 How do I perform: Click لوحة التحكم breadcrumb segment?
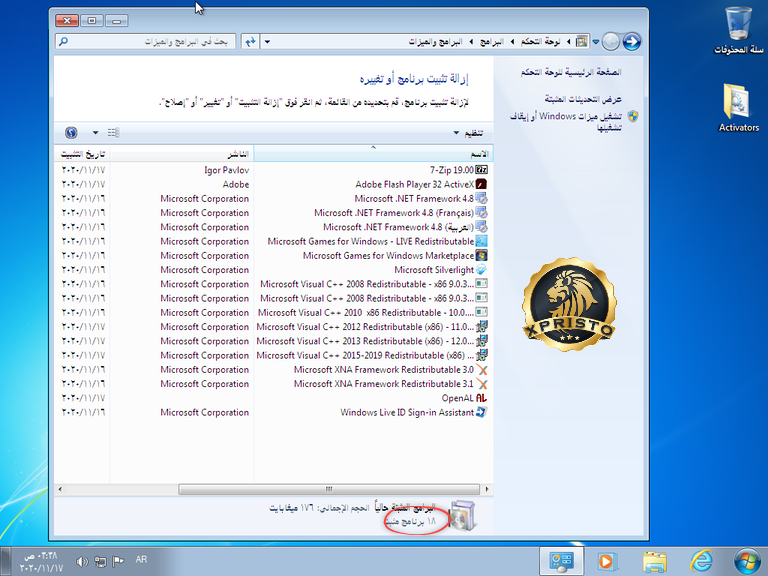point(541,42)
